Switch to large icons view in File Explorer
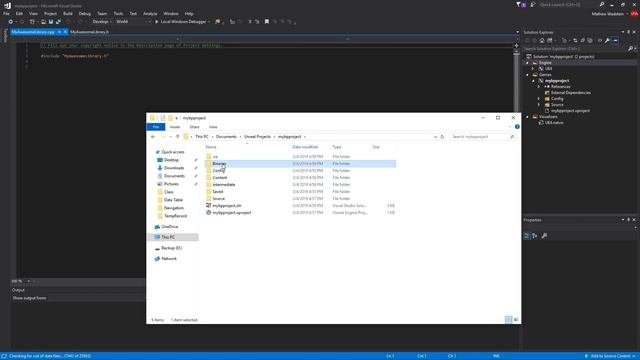Screen dimensions: 640x360 [x=516, y=320]
